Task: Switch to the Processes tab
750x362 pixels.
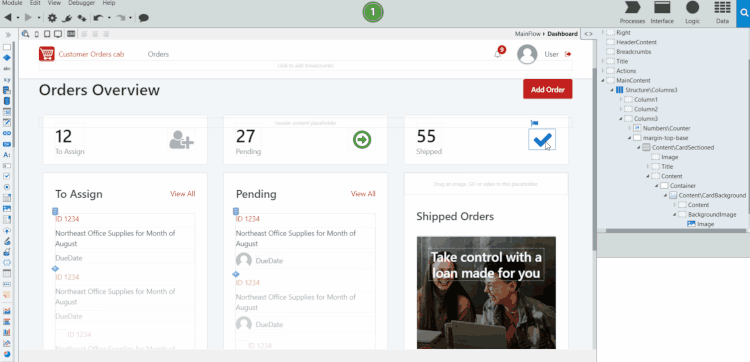Action: (x=632, y=12)
